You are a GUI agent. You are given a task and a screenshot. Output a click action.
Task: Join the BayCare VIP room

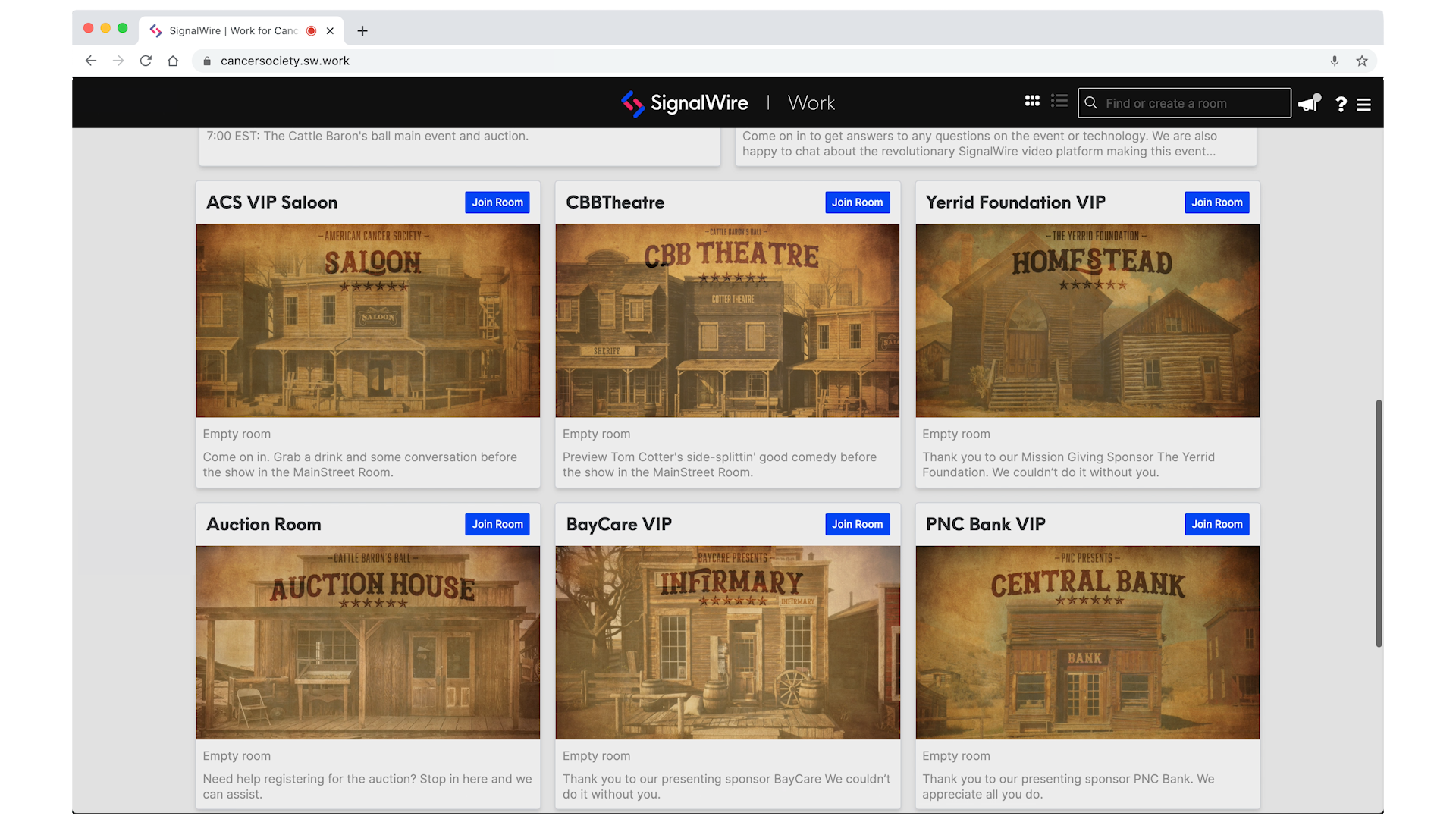click(x=857, y=524)
